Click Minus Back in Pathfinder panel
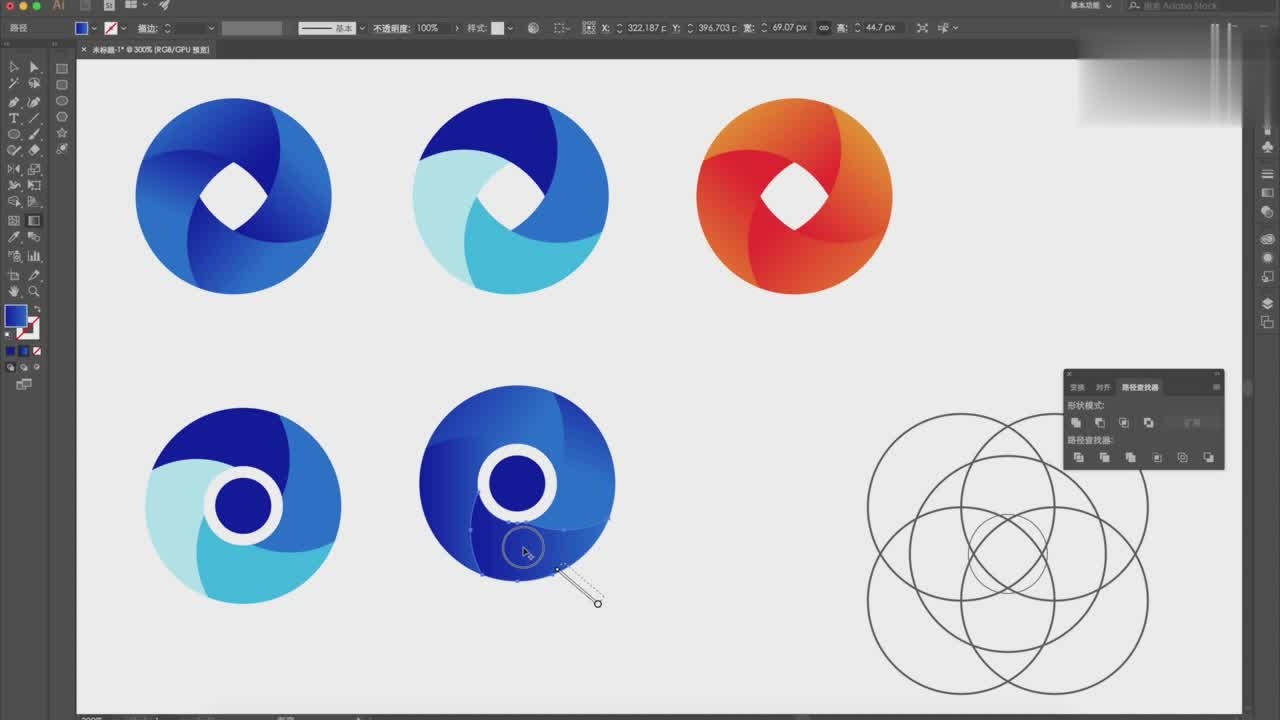This screenshot has width=1280, height=720. (1209, 458)
